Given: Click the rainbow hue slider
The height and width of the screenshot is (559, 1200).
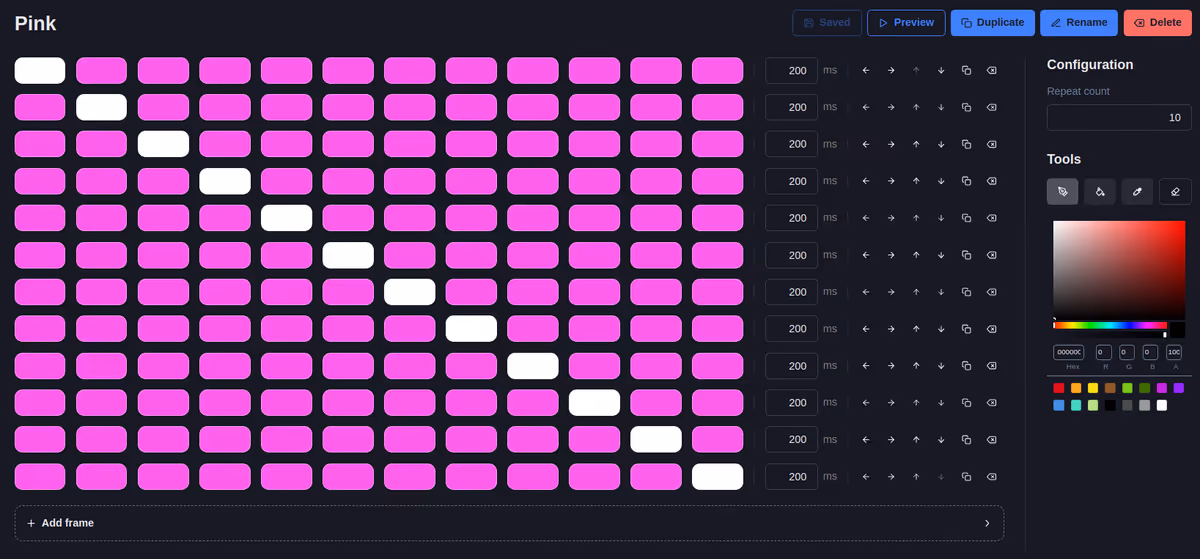Looking at the screenshot, I should (1110, 325).
